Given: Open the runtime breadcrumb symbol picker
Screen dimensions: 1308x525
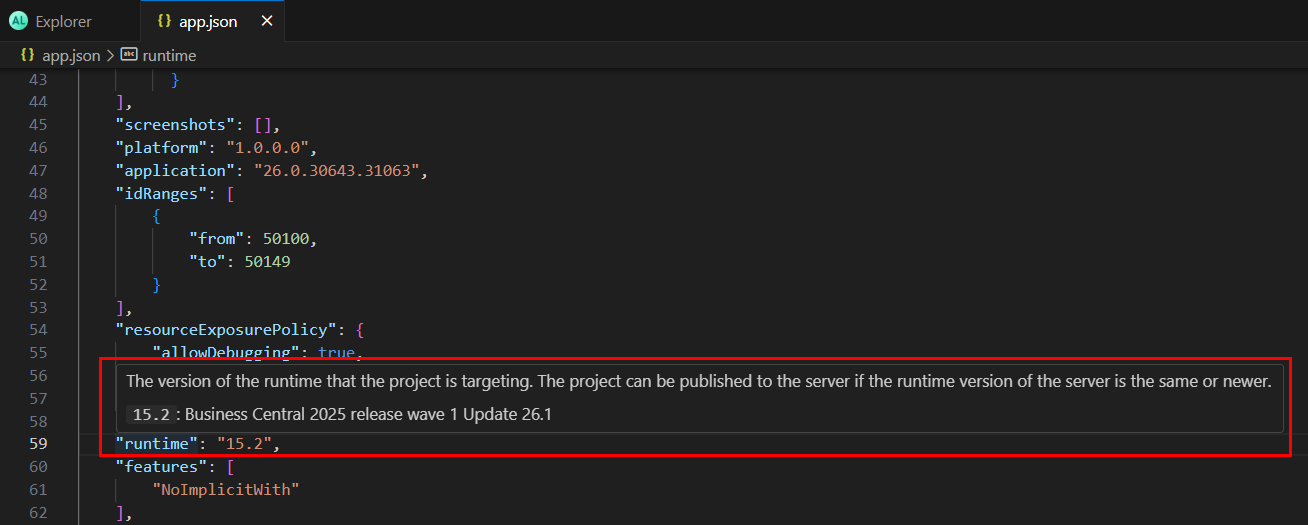Looking at the screenshot, I should click(x=169, y=56).
